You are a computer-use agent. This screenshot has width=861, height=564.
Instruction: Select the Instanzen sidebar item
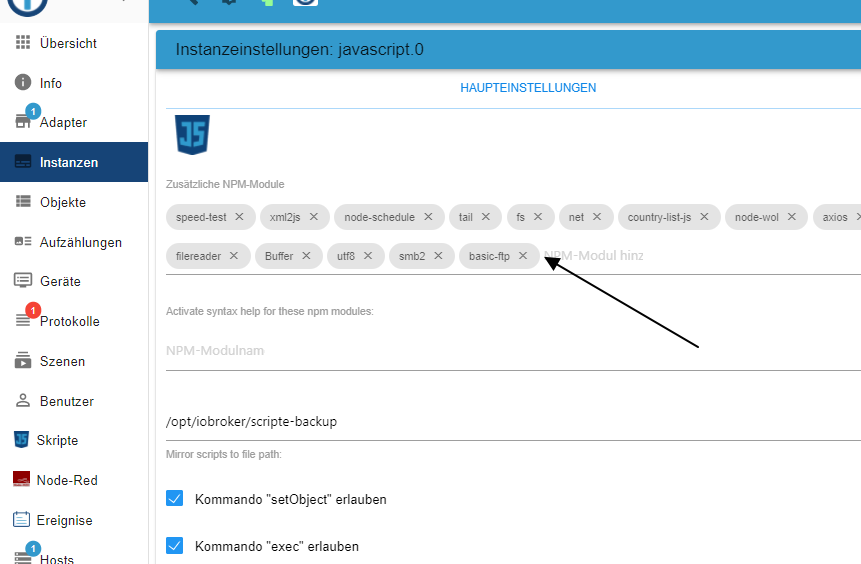(x=74, y=162)
